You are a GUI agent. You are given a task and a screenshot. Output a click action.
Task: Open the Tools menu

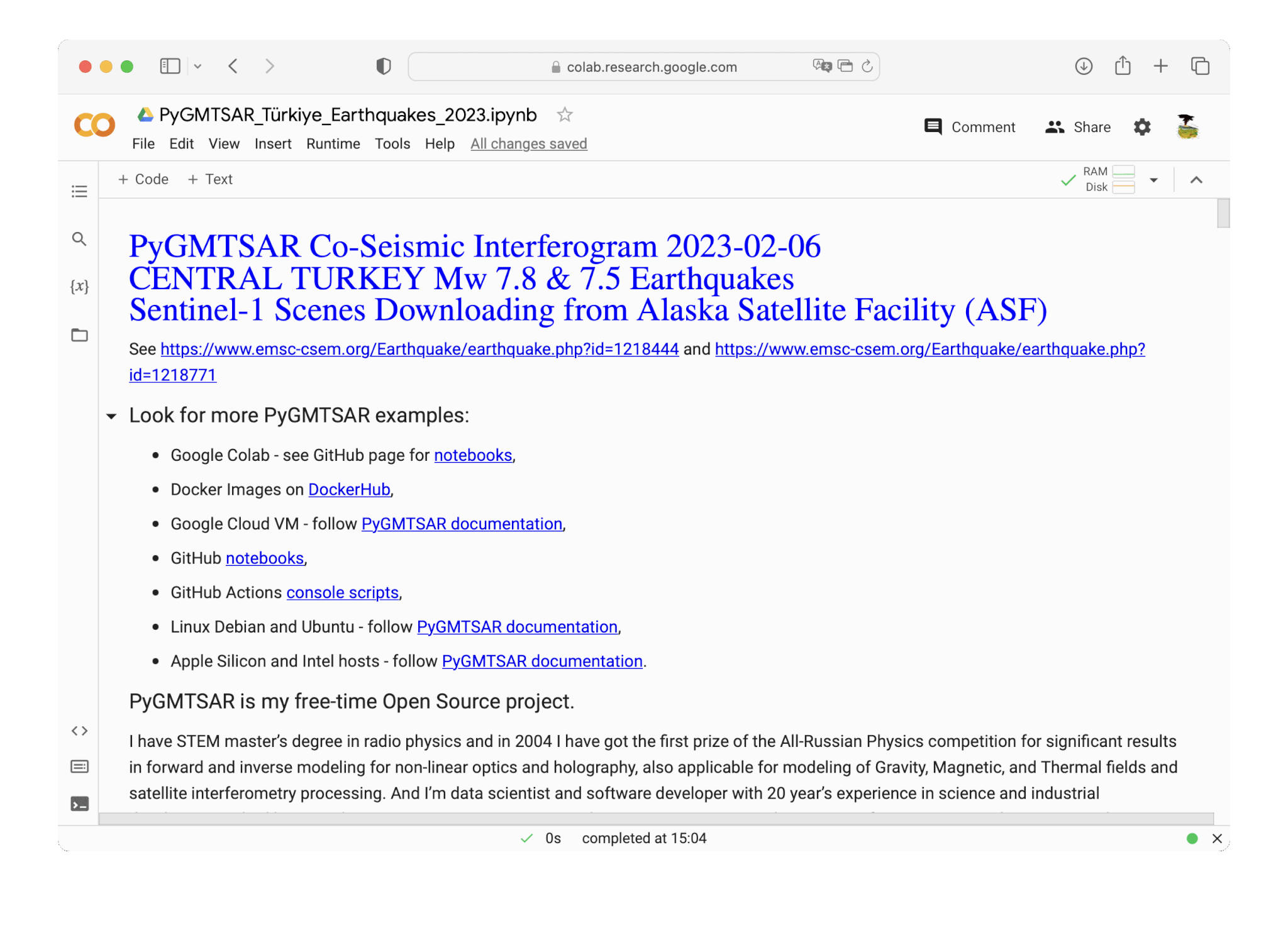pos(392,144)
